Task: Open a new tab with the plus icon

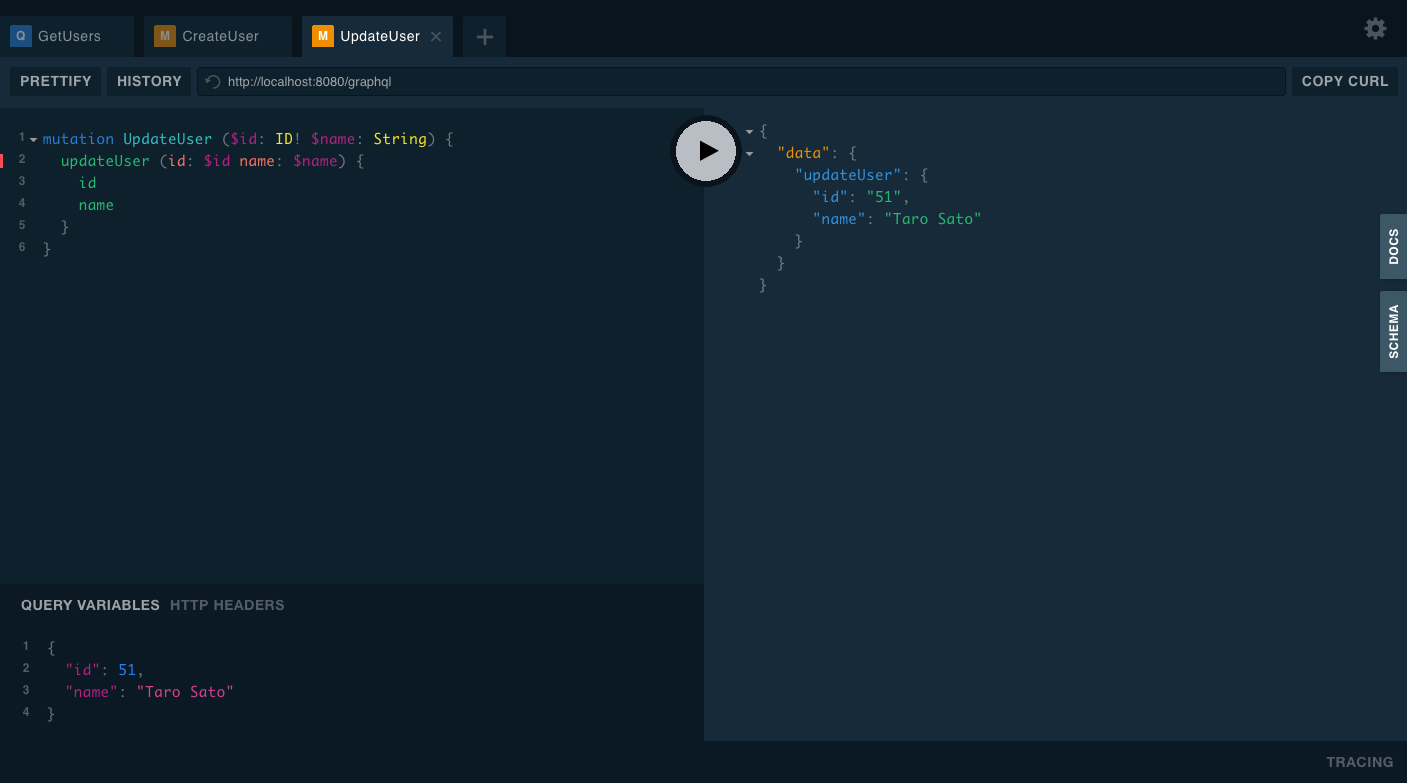Action: point(484,36)
